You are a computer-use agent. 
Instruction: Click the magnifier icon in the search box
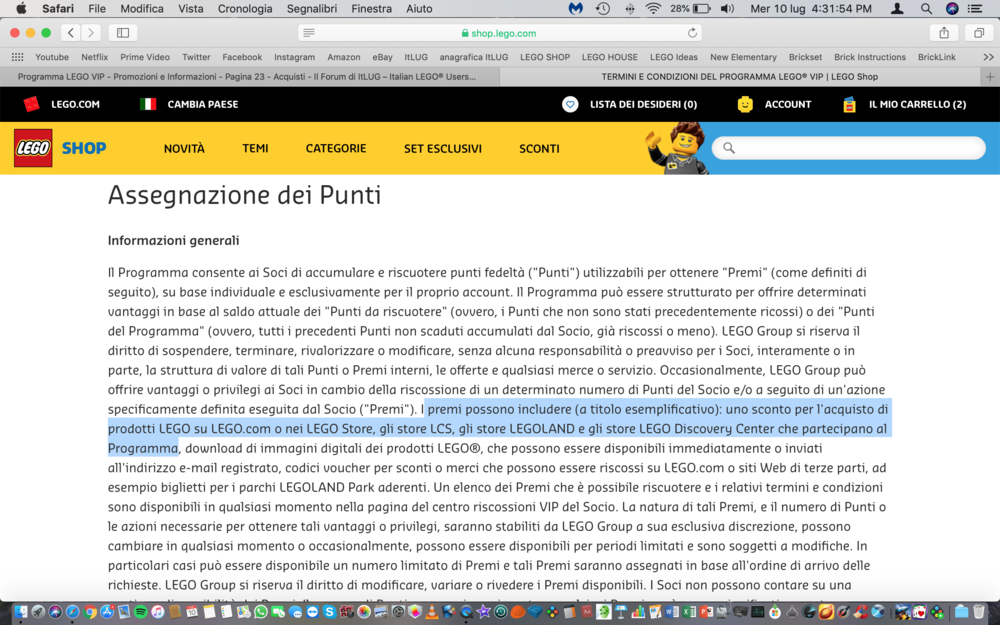click(729, 148)
